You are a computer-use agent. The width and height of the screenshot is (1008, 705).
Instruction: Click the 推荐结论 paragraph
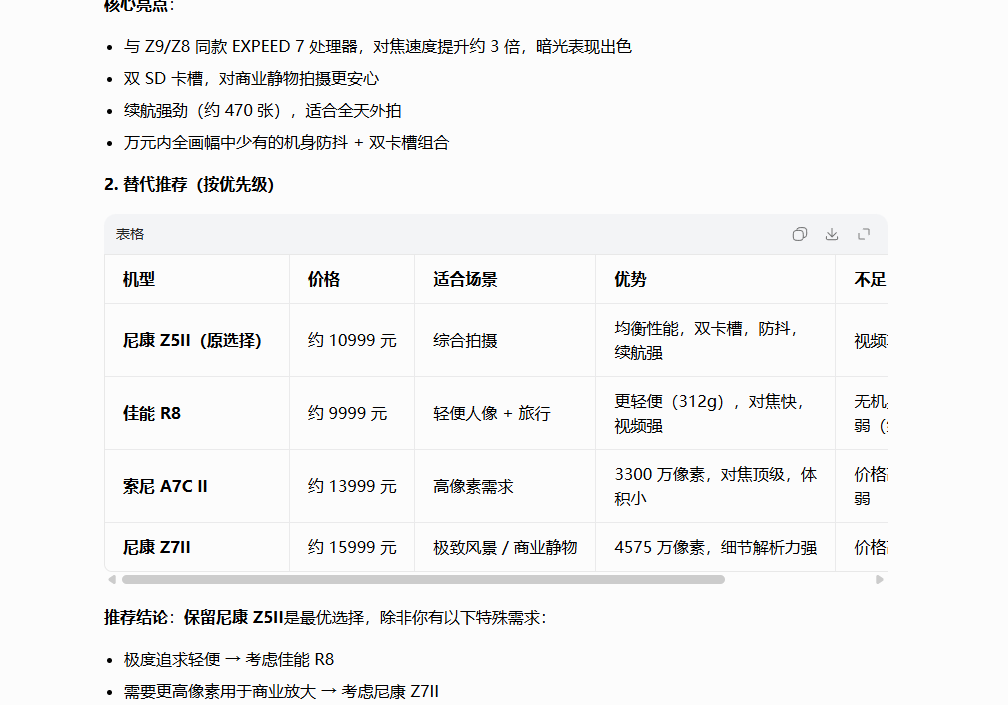click(x=325, y=618)
